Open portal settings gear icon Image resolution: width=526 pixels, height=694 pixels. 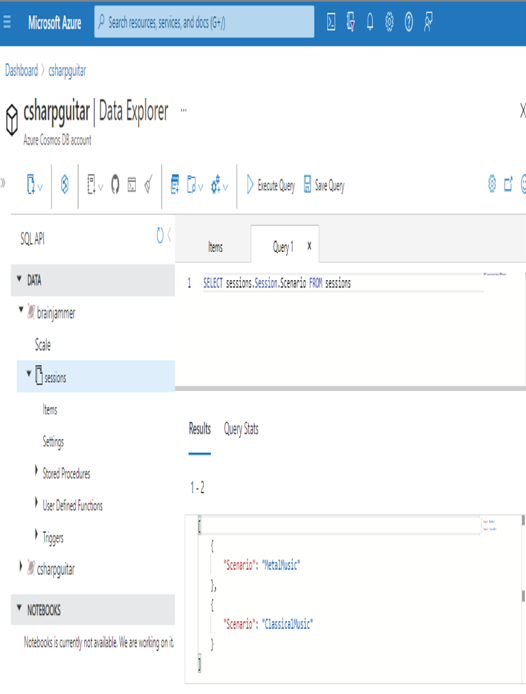389,22
